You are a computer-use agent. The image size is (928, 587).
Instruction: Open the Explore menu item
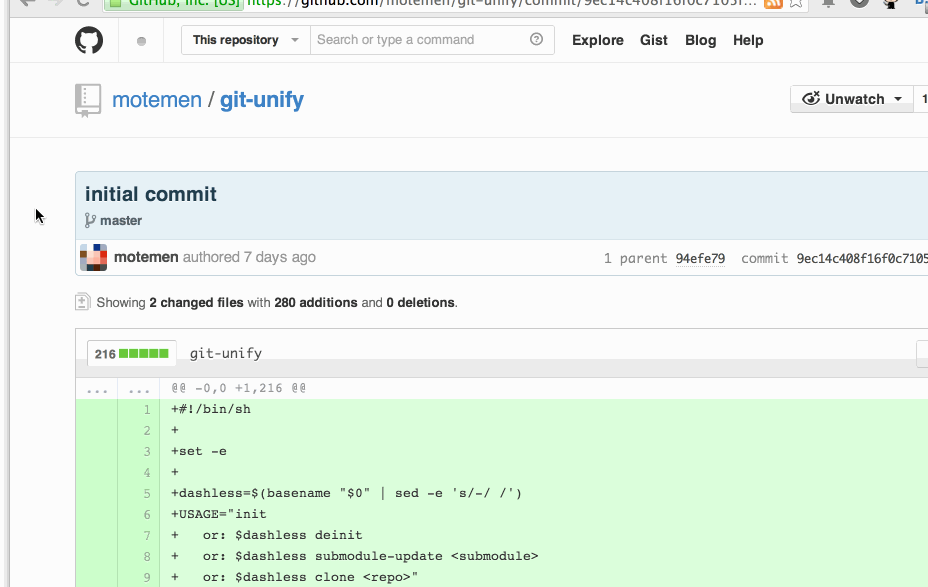tap(598, 40)
